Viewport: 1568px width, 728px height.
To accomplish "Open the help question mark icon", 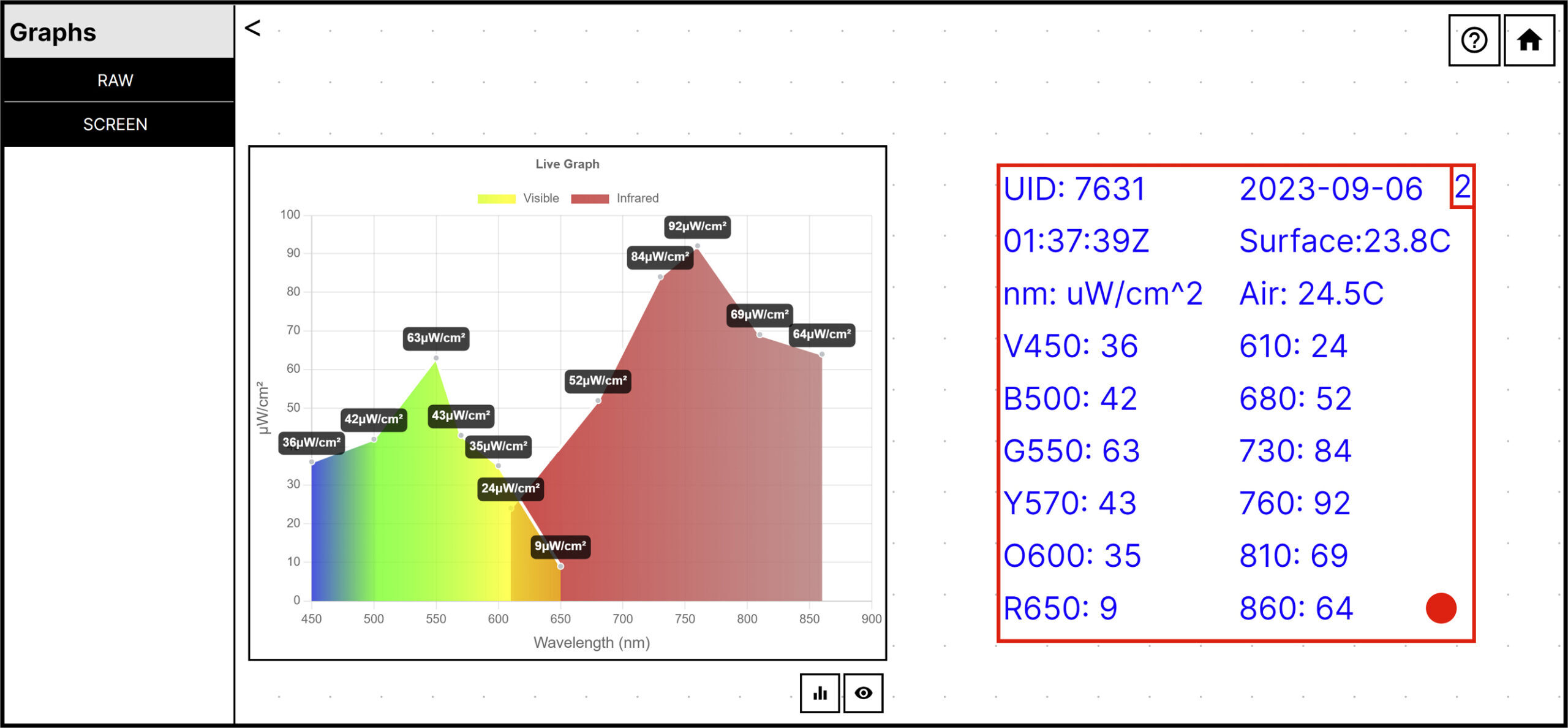I will tap(1473, 40).
